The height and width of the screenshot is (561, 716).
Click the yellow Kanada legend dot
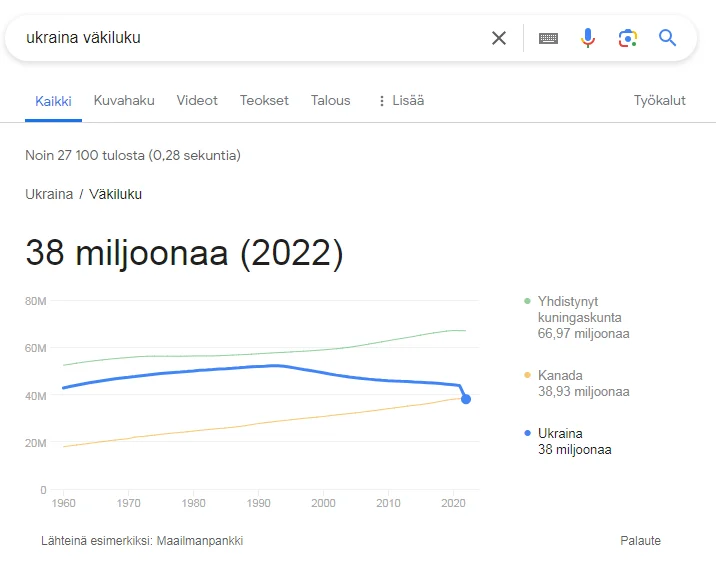click(527, 376)
